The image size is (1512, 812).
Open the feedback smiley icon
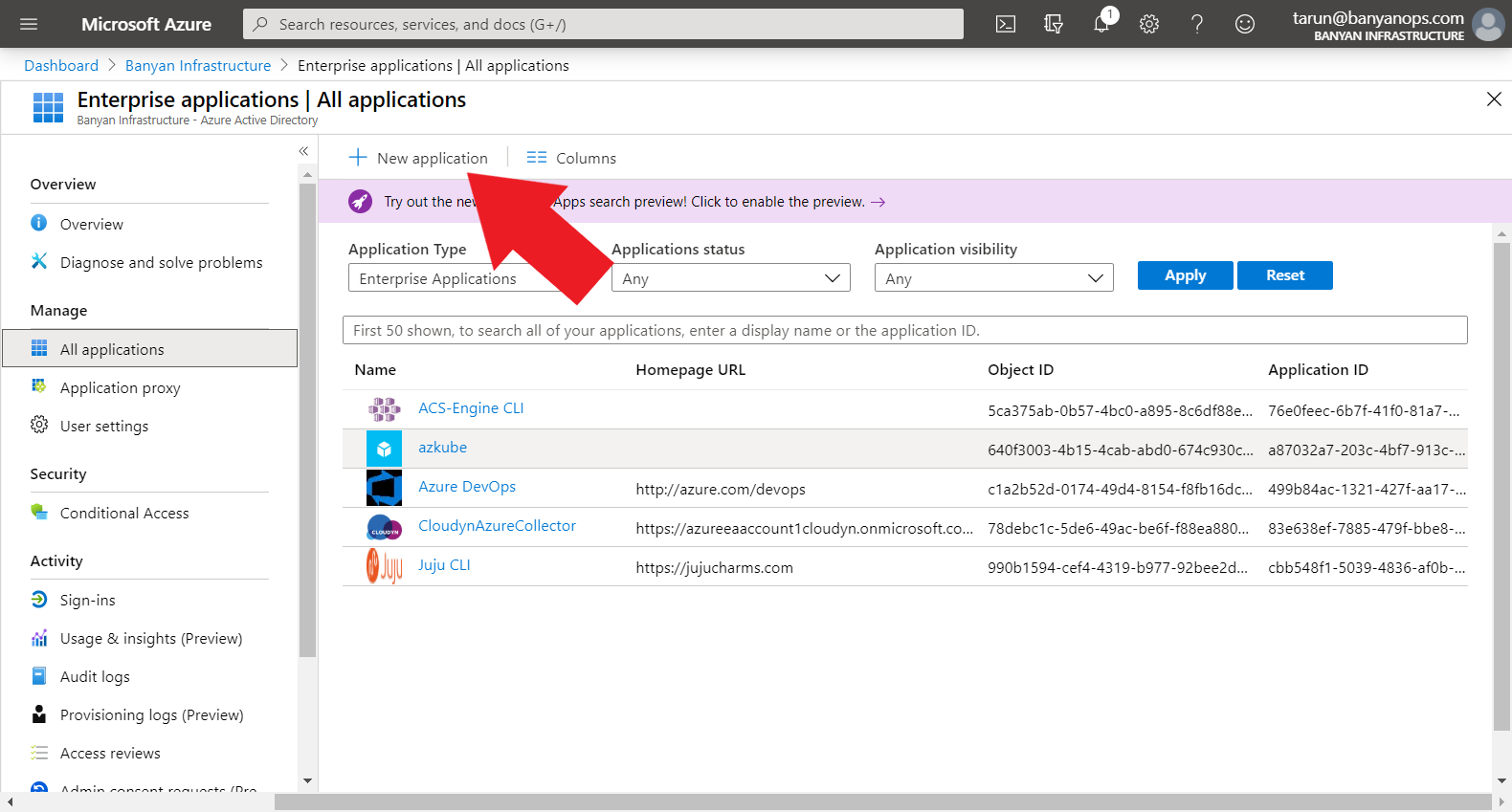(1245, 24)
